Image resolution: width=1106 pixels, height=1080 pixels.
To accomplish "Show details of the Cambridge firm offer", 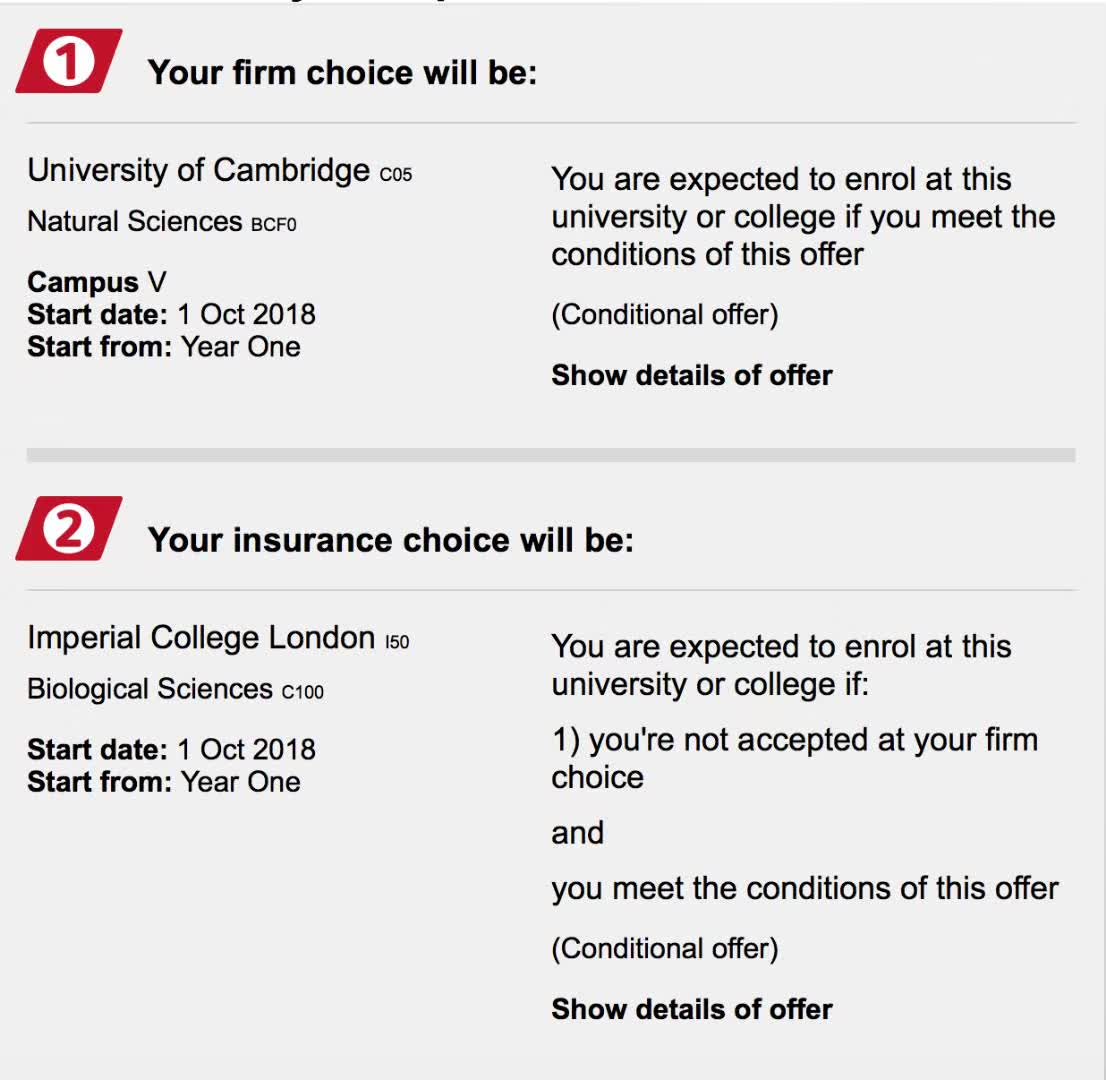I will 691,376.
